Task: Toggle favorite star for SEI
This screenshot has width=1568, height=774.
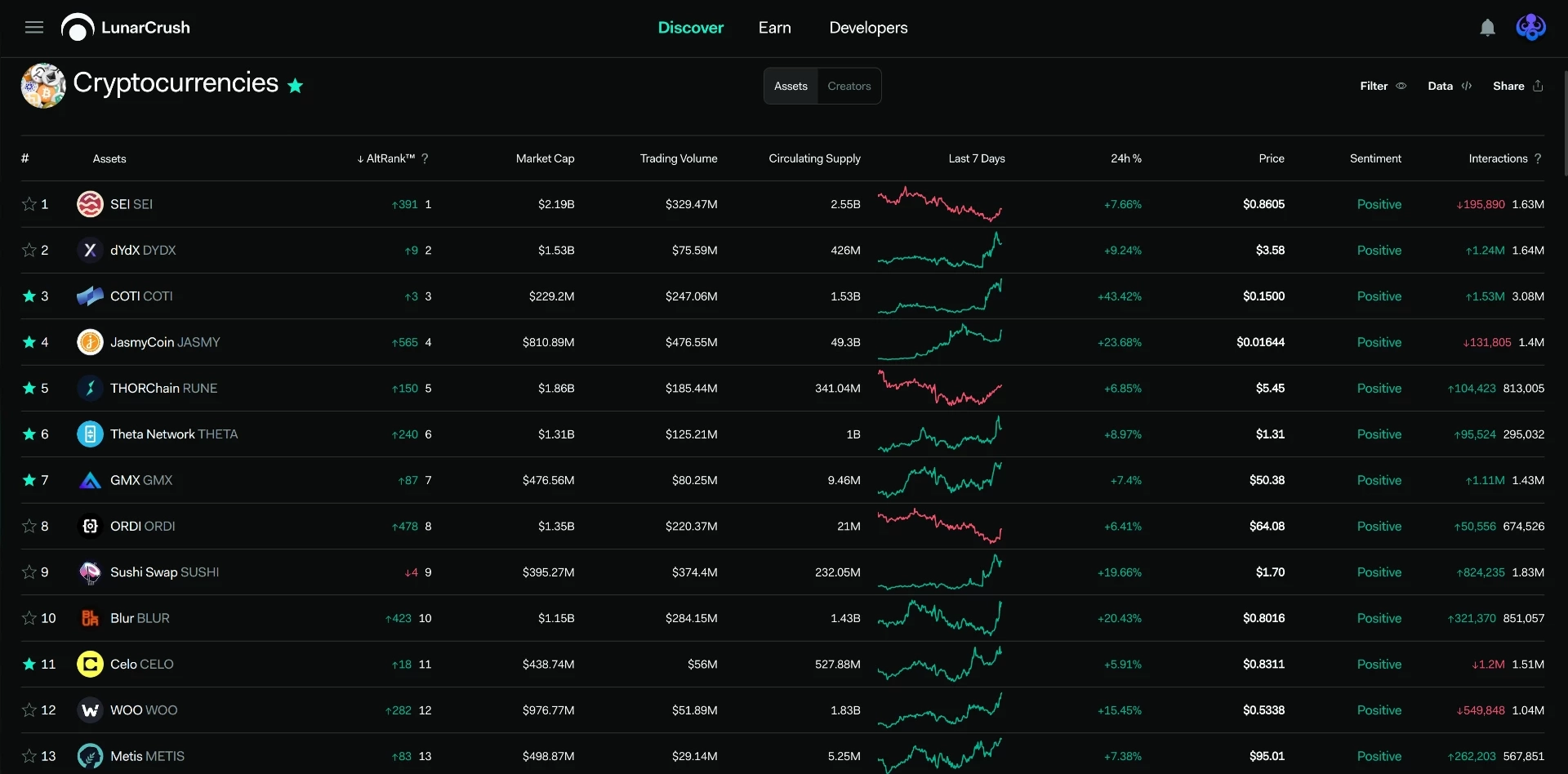Action: pos(29,204)
